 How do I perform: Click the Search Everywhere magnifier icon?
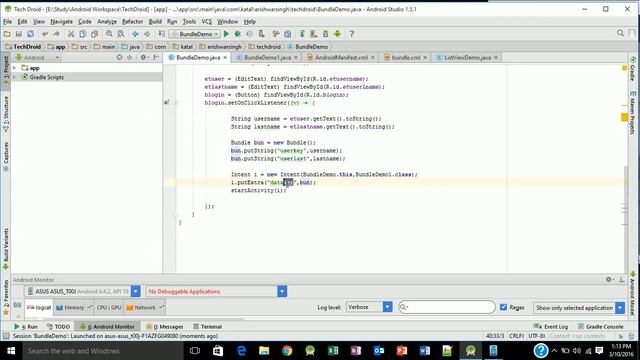coord(620,33)
